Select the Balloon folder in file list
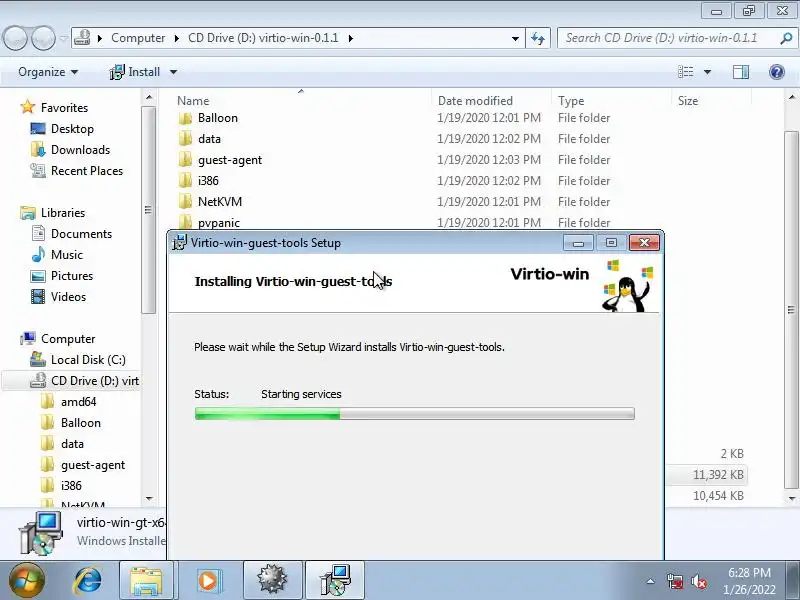Image resolution: width=800 pixels, height=600 pixels. coord(217,118)
